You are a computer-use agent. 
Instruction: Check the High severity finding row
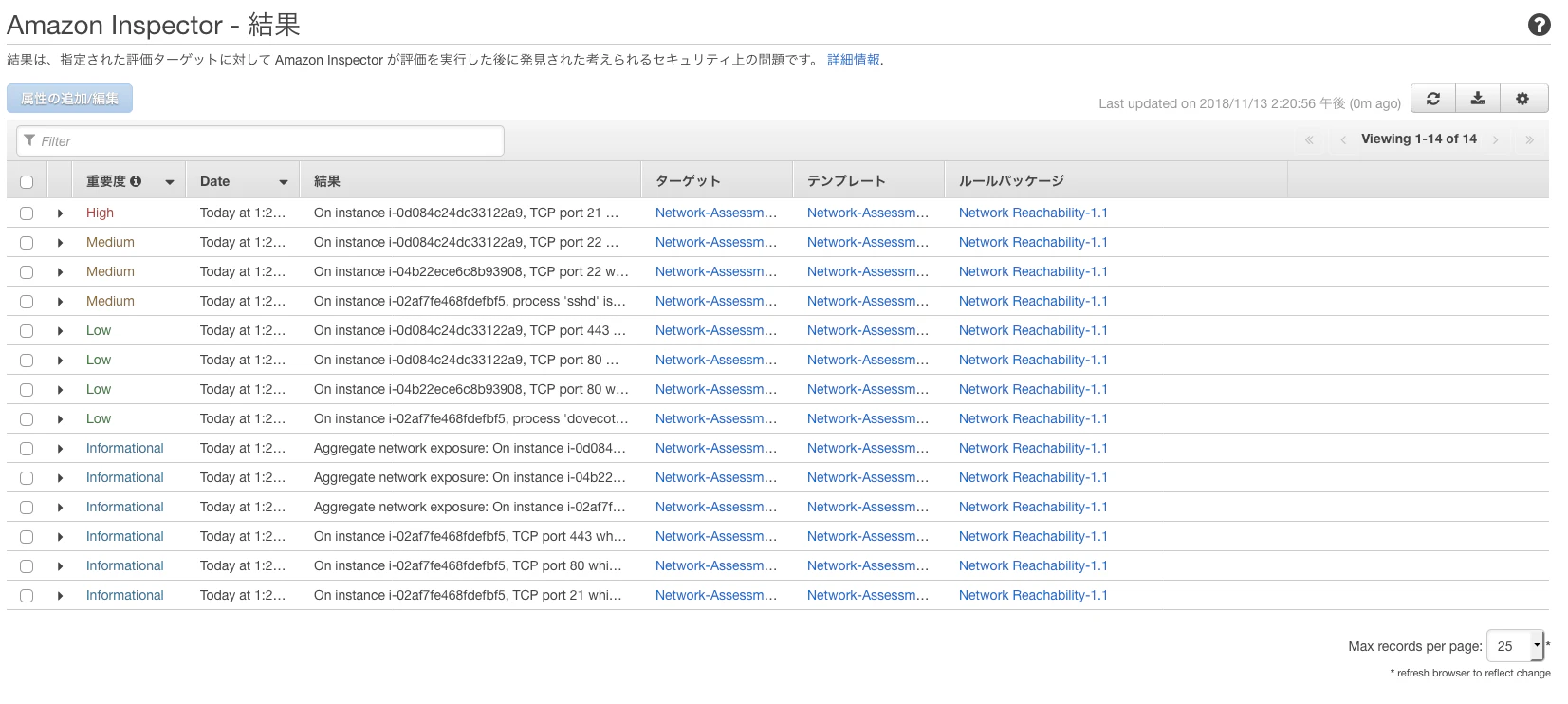point(27,213)
